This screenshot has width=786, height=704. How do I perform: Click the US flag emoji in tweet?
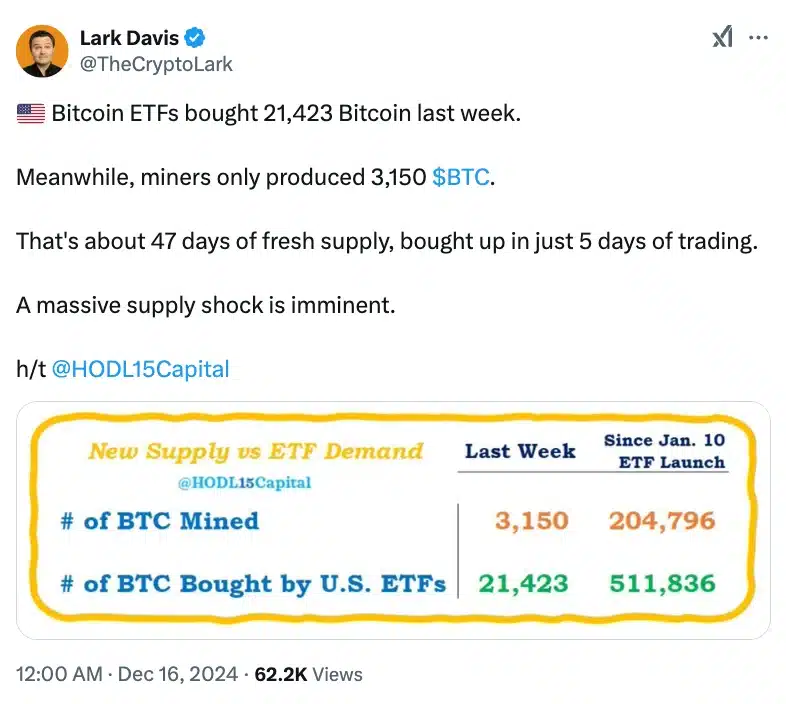click(x=31, y=114)
